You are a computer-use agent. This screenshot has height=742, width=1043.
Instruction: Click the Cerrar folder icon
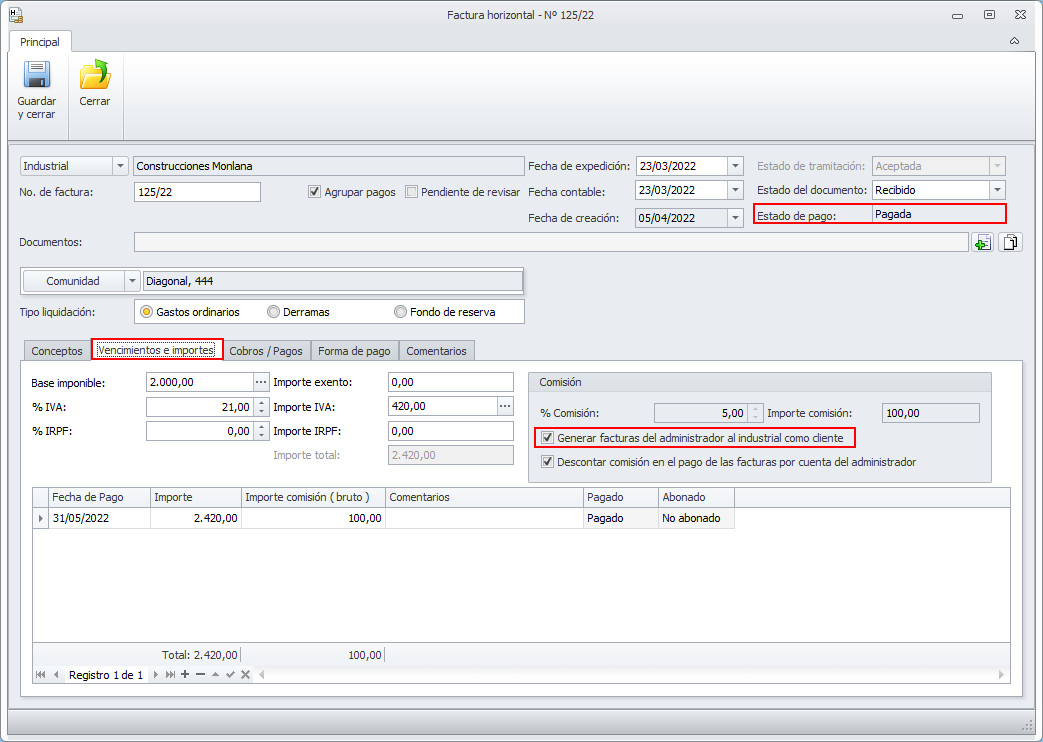pos(95,76)
